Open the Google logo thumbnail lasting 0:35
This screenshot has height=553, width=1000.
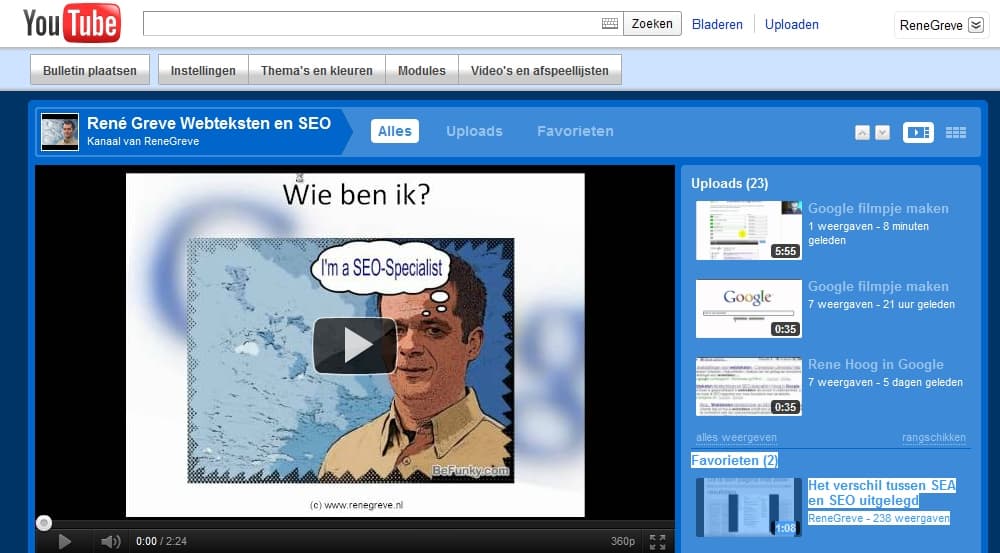749,309
